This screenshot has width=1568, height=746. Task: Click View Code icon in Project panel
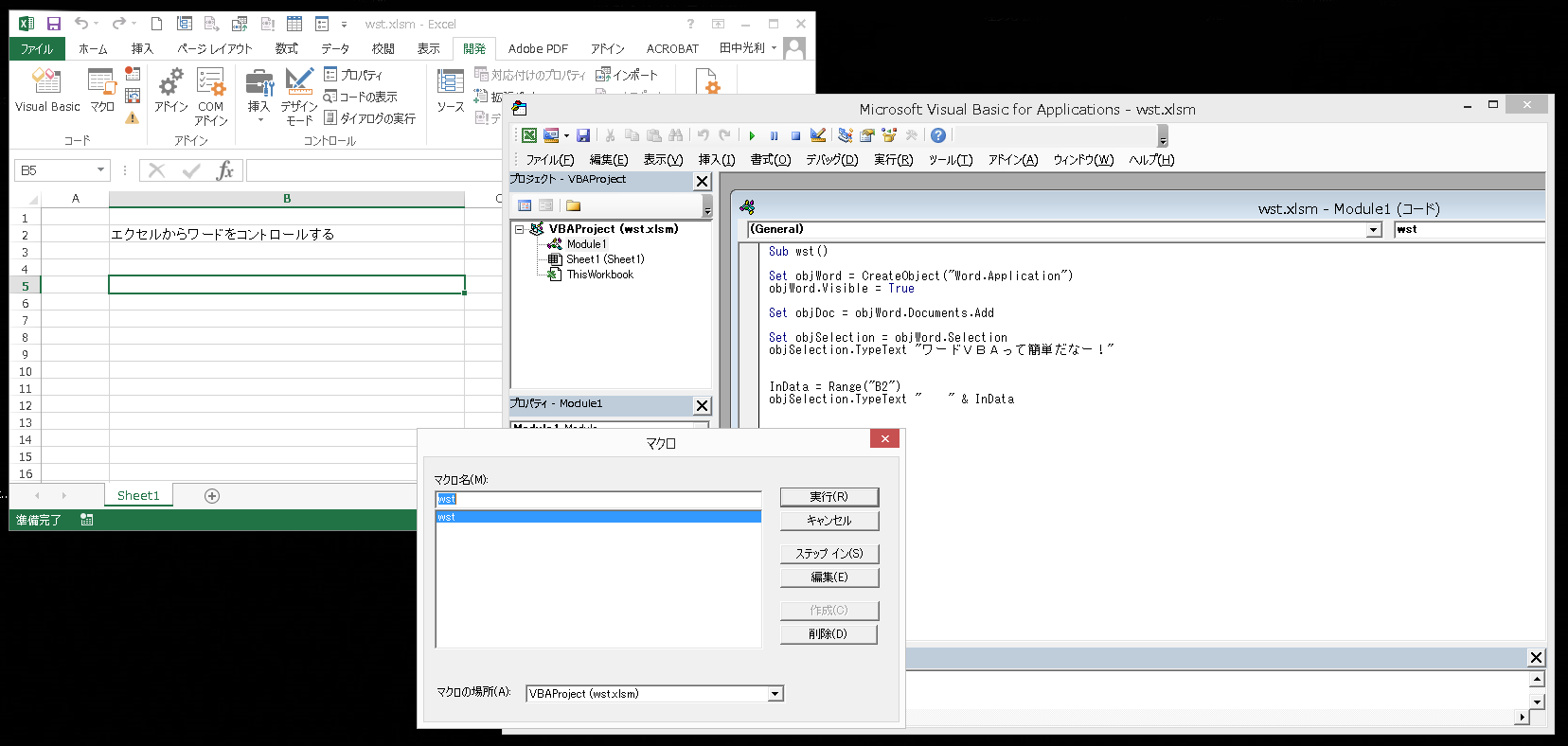click(x=525, y=205)
